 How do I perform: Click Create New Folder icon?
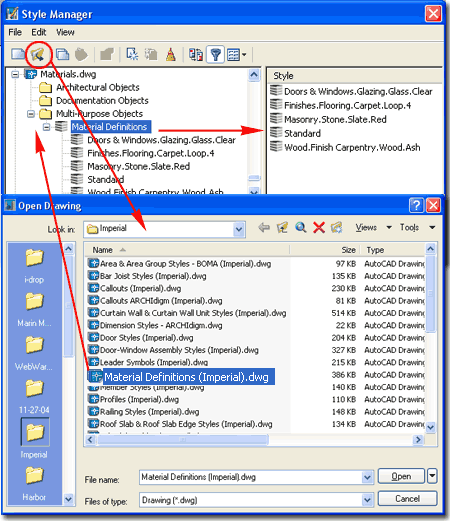pos(337,228)
